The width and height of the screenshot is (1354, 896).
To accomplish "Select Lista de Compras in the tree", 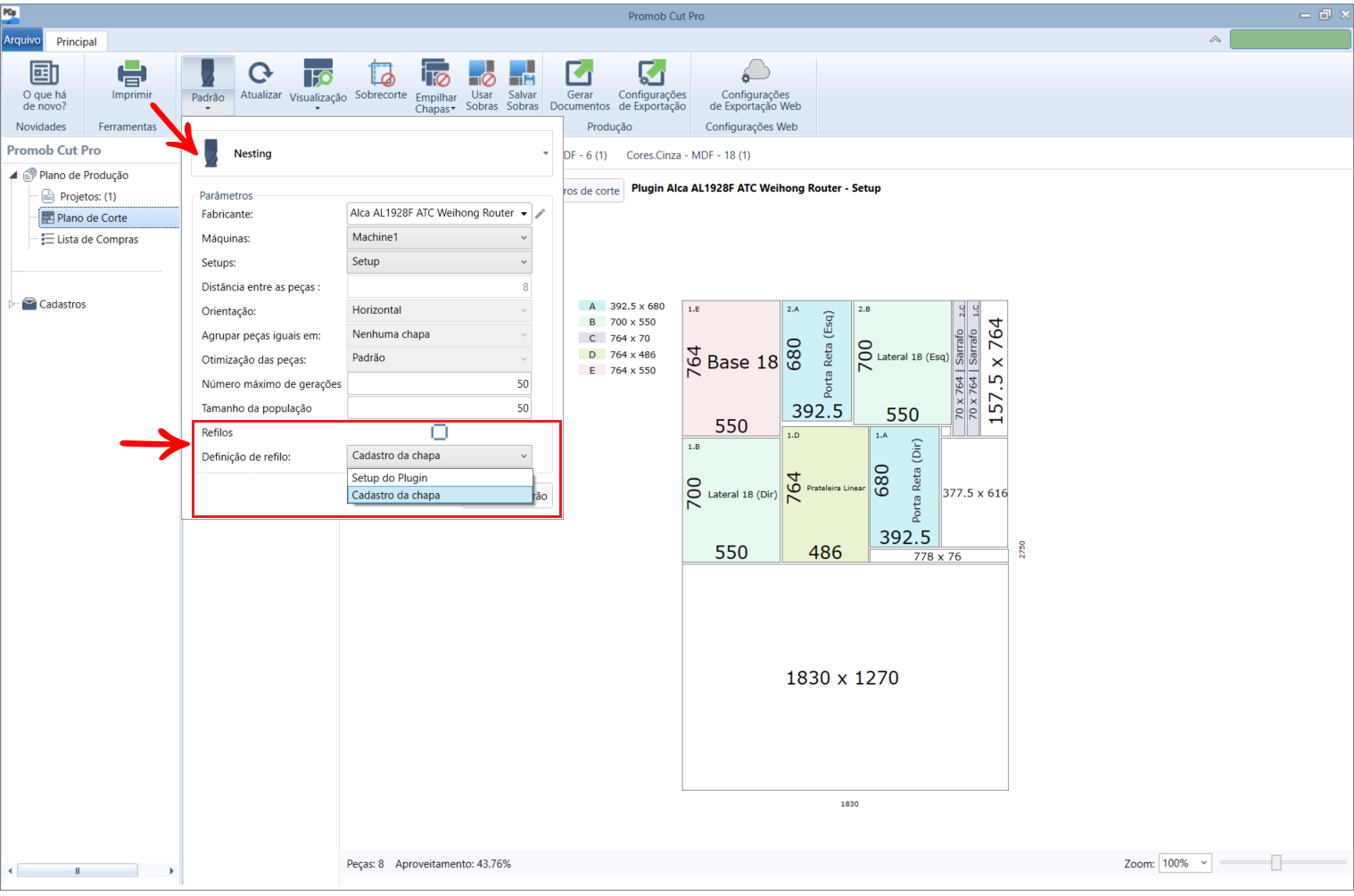I will tap(97, 239).
